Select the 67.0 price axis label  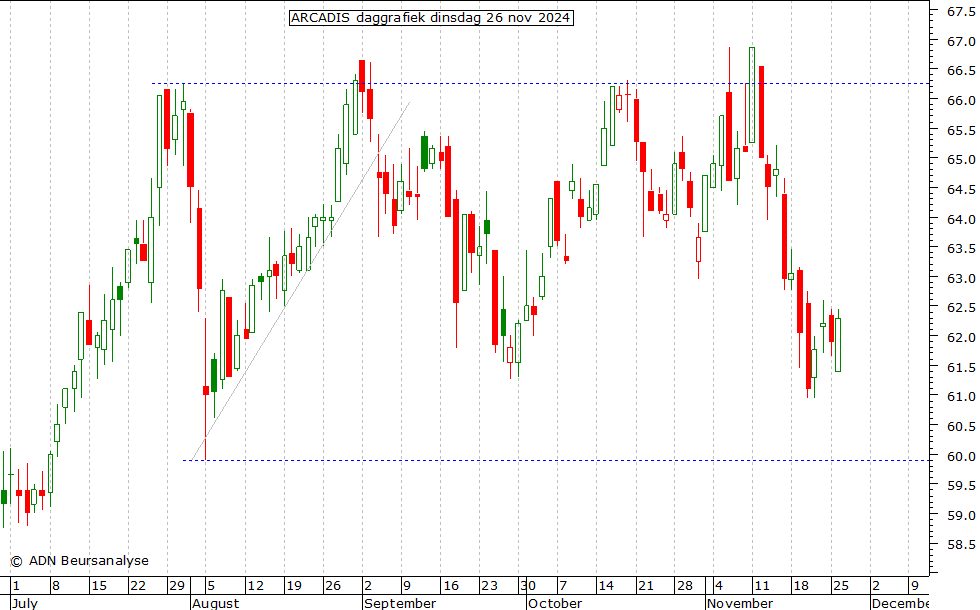click(961, 41)
